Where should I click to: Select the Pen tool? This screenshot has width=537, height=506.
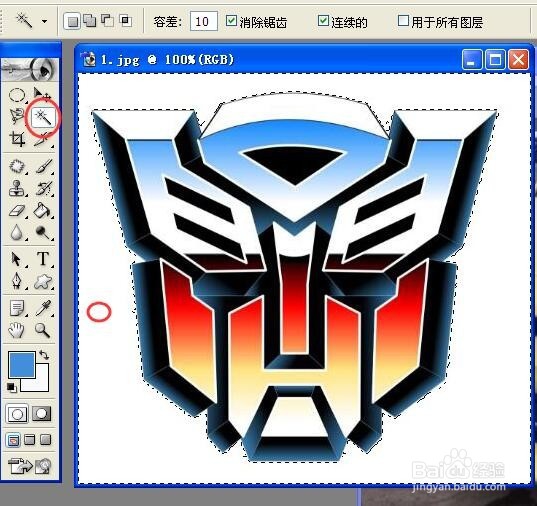tap(16, 281)
